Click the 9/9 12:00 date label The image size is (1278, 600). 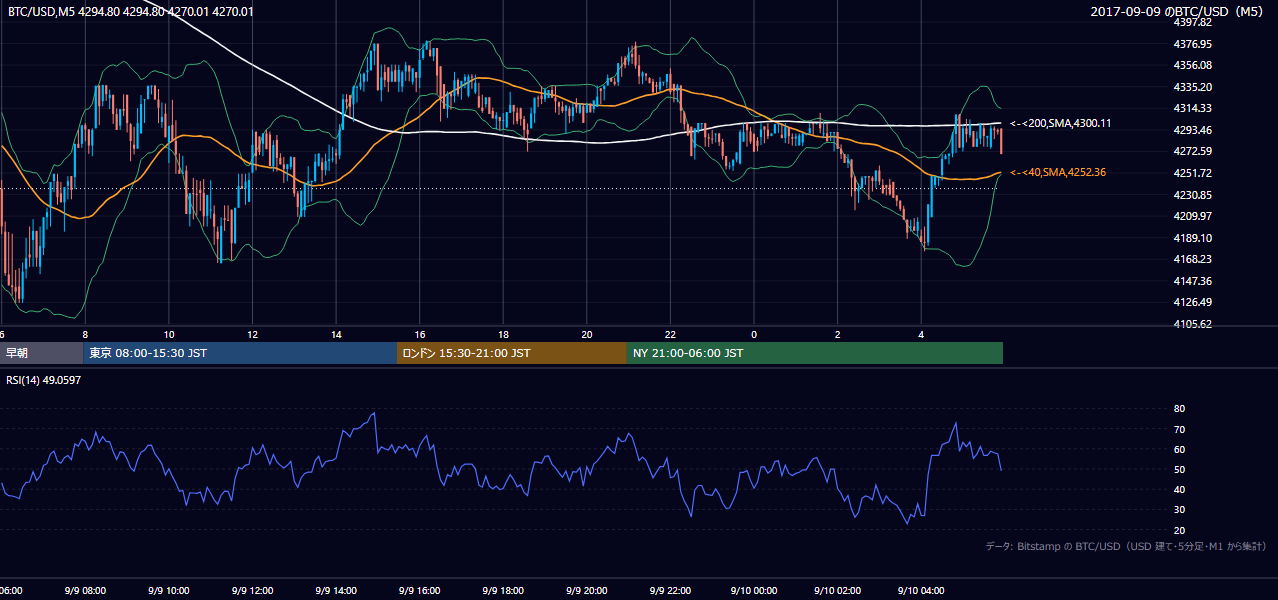point(253,591)
